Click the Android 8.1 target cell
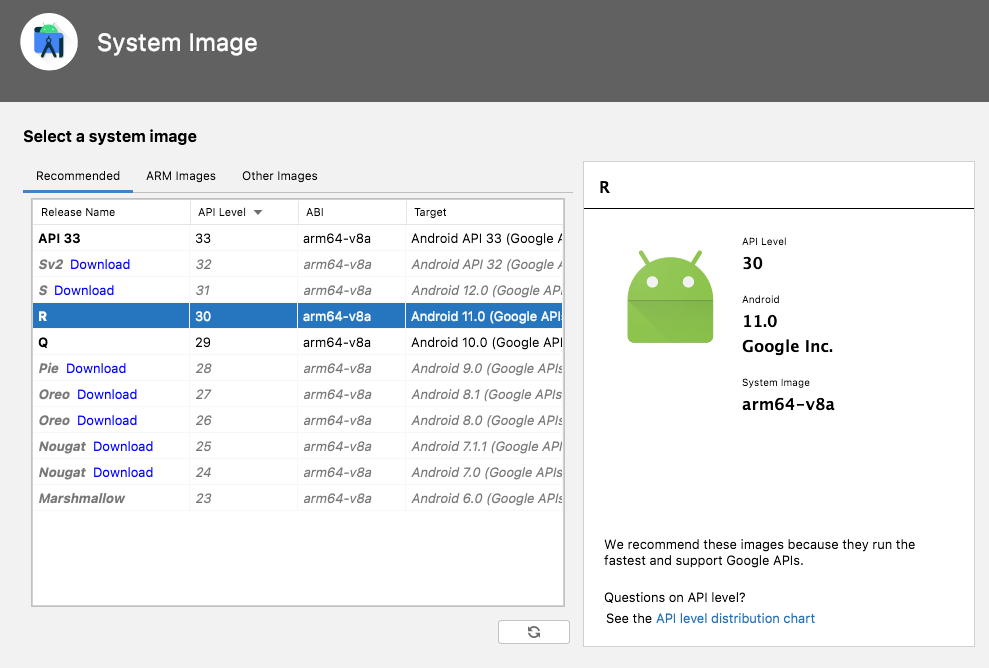The width and height of the screenshot is (989, 668). (486, 394)
